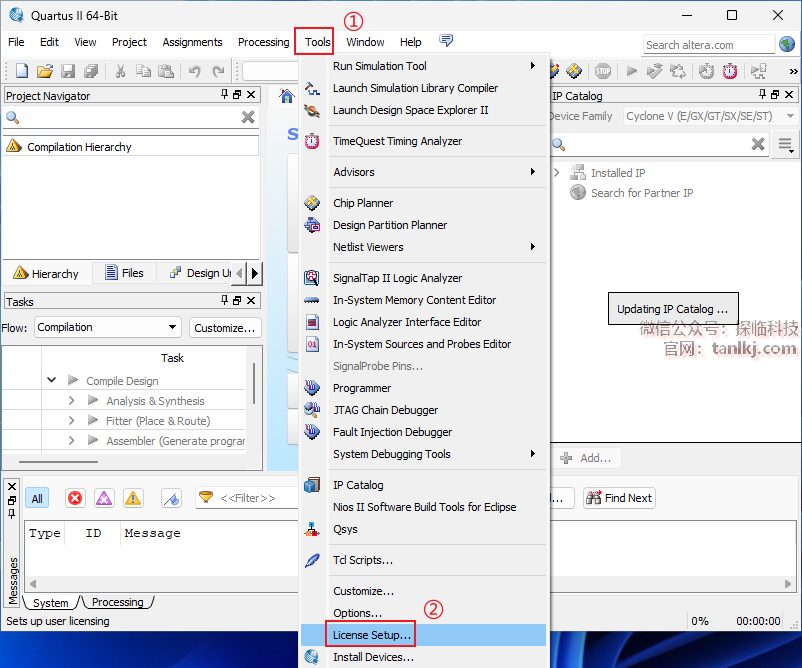Click the red TimeQuest timer toolbar icon
Viewport: 802px width, 668px height.
coord(730,71)
